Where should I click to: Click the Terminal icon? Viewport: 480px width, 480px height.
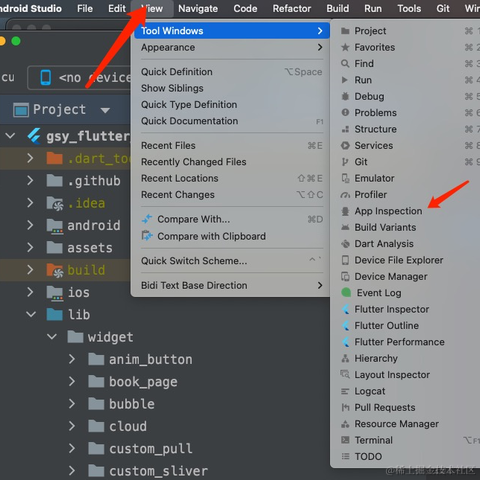[345, 440]
